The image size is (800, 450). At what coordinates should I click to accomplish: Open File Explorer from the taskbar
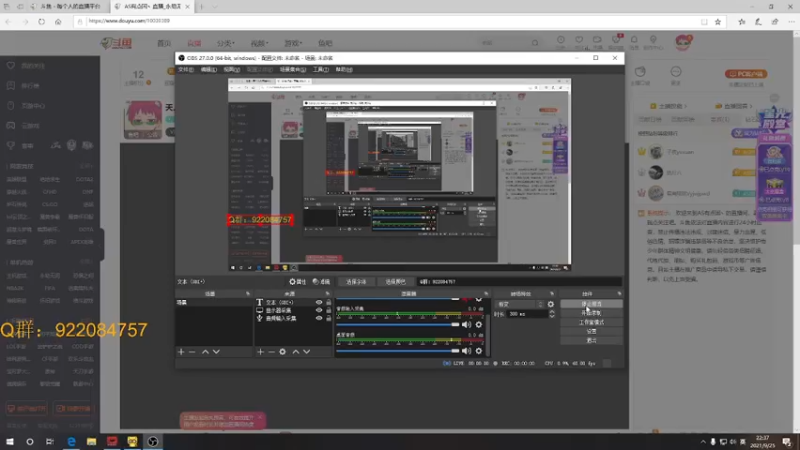click(91, 441)
